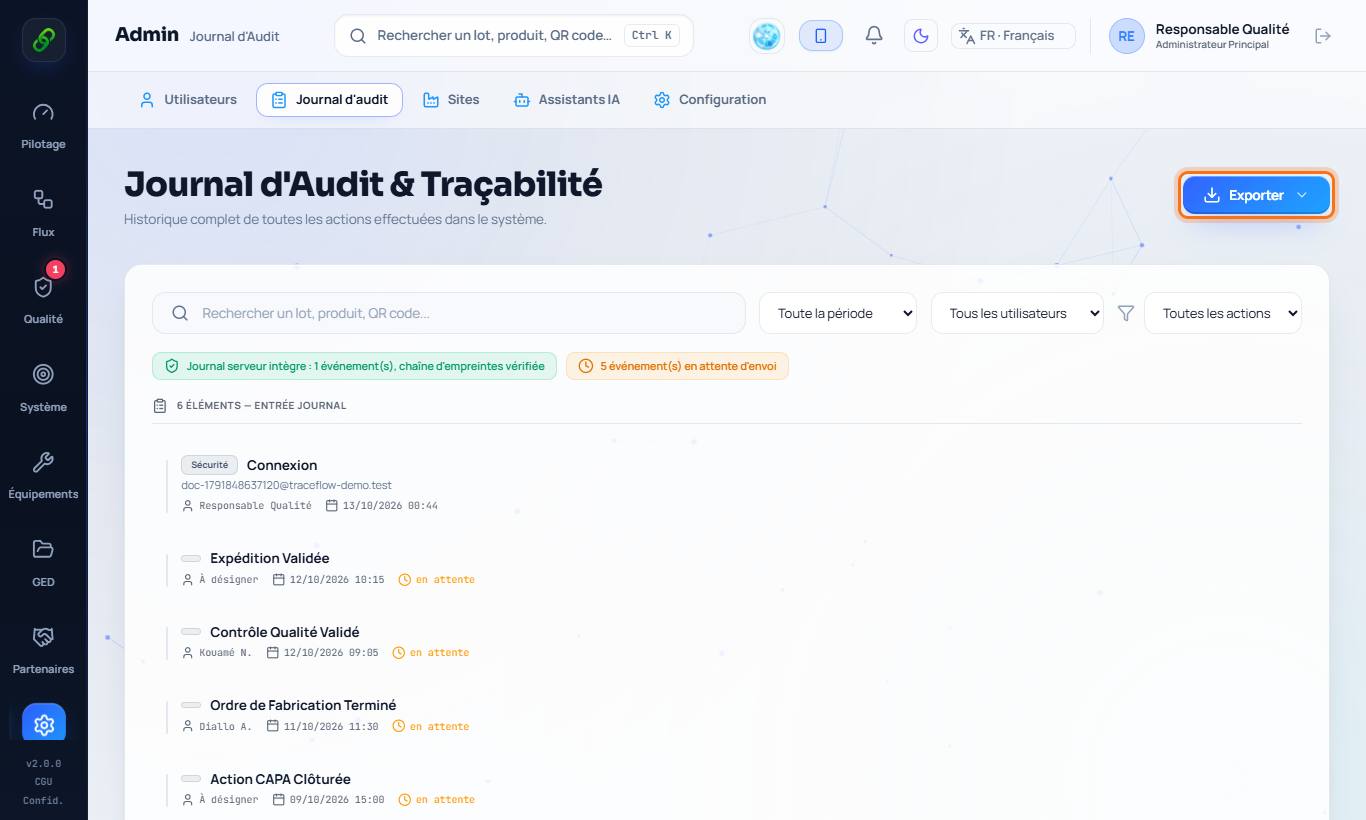Click the Confid. link in sidebar footer
This screenshot has width=1366, height=820.
coord(43,800)
